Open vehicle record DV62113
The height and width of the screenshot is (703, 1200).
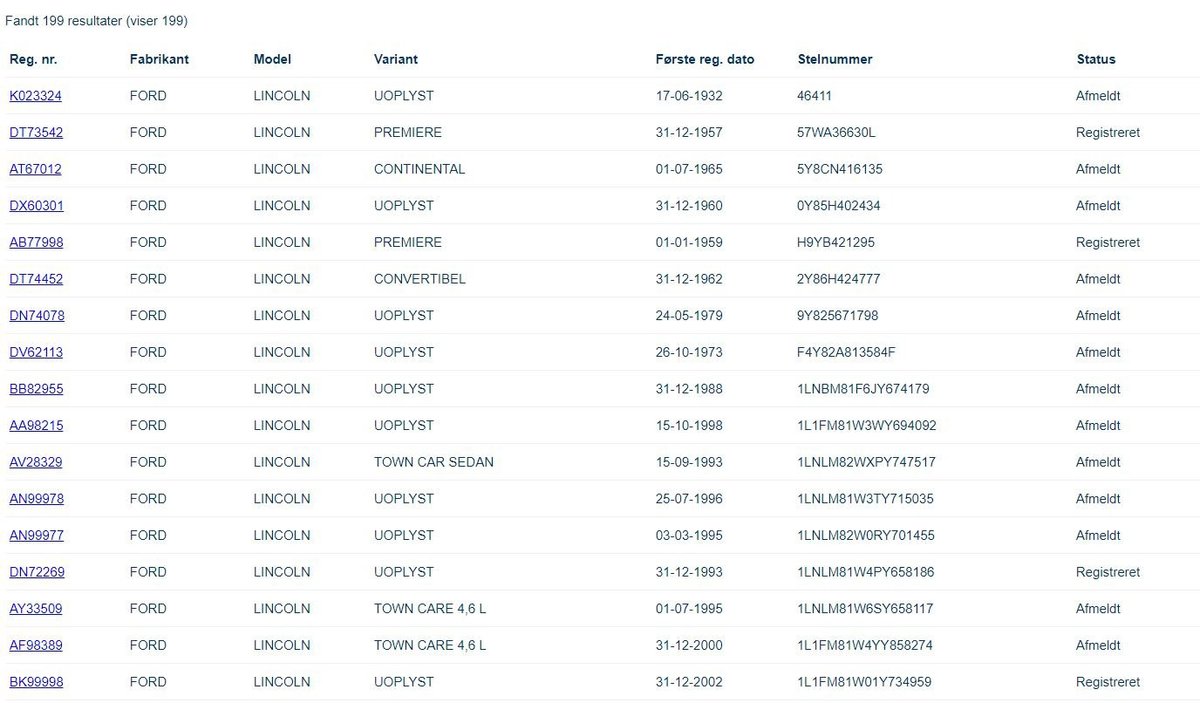pos(36,352)
